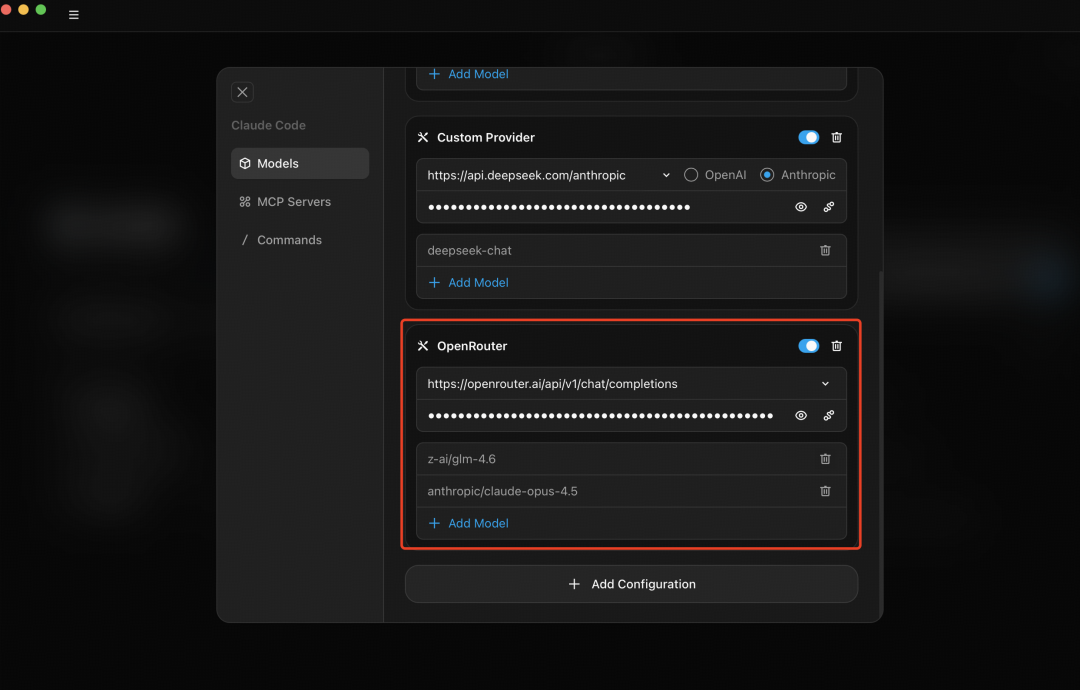1080x690 pixels.
Task: Close the settings dialog with X button
Action: 242,92
